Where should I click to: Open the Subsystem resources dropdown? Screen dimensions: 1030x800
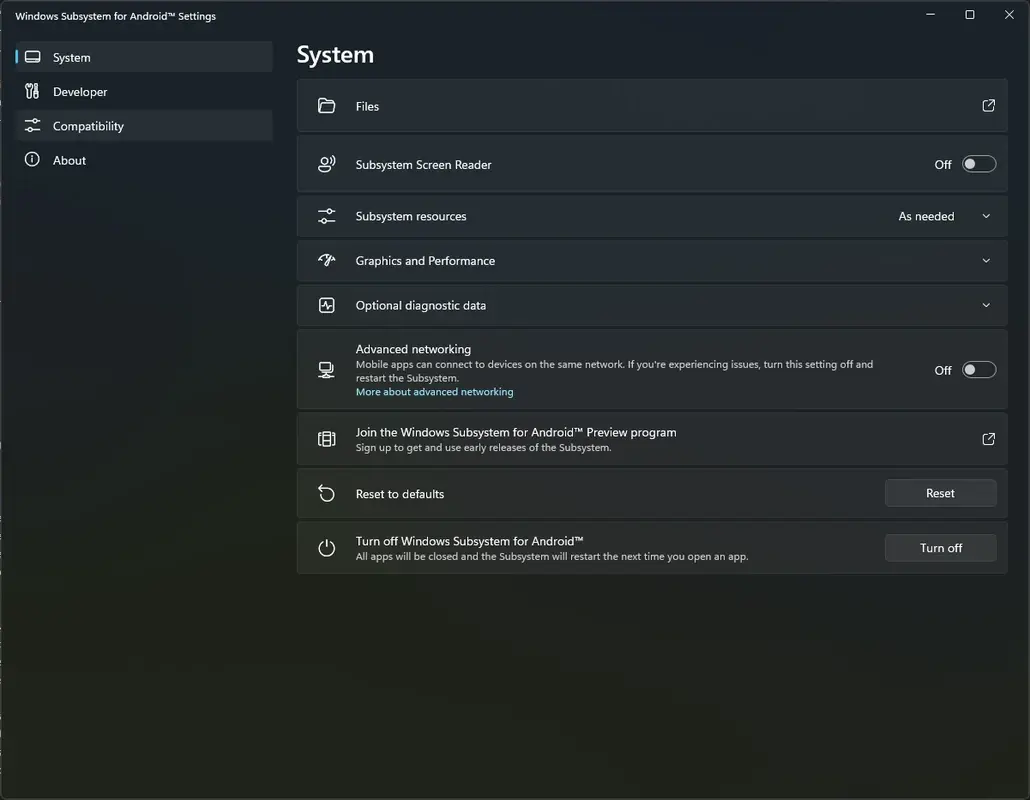(985, 215)
